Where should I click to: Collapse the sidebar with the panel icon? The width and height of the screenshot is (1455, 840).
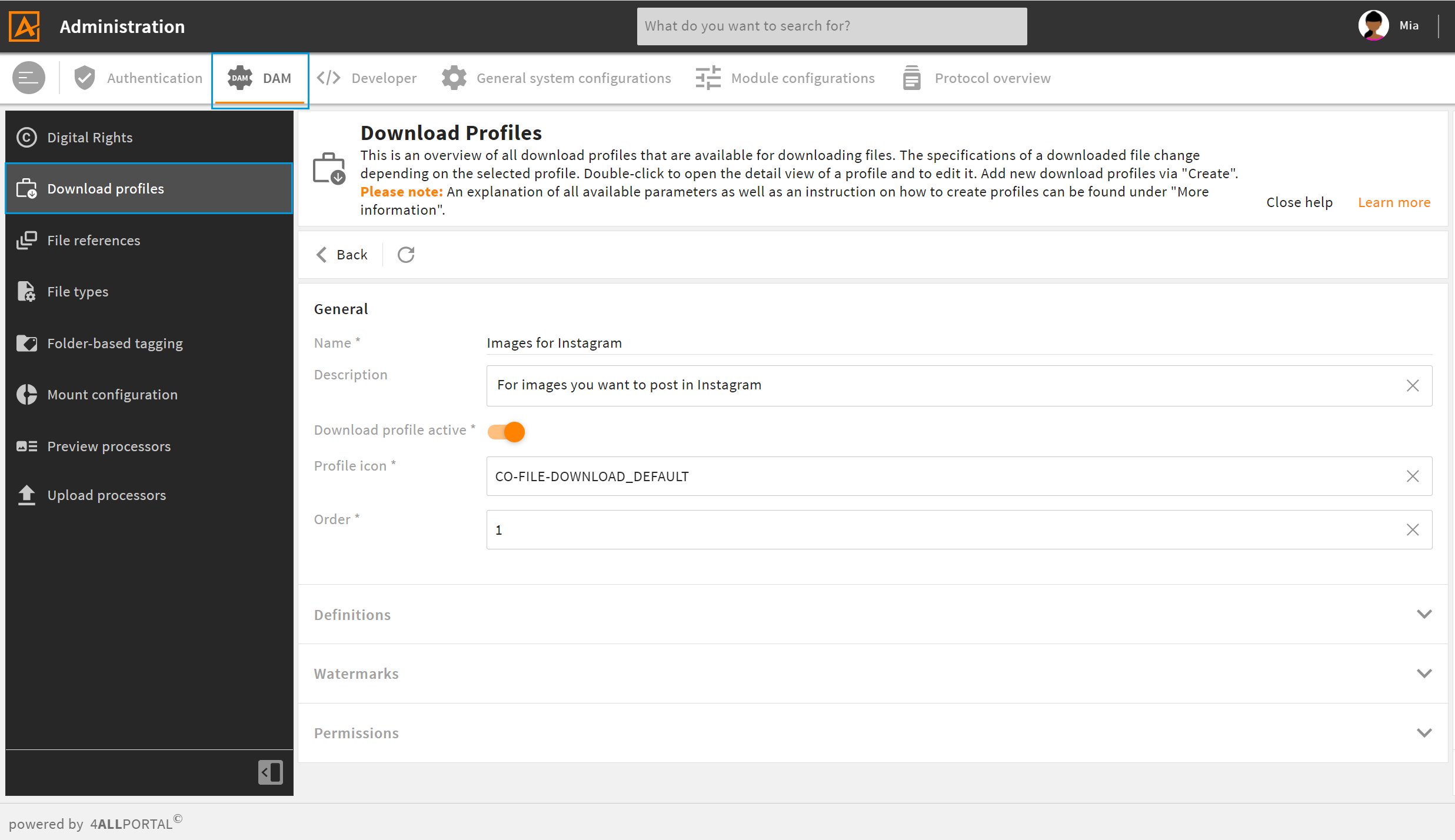pos(271,772)
